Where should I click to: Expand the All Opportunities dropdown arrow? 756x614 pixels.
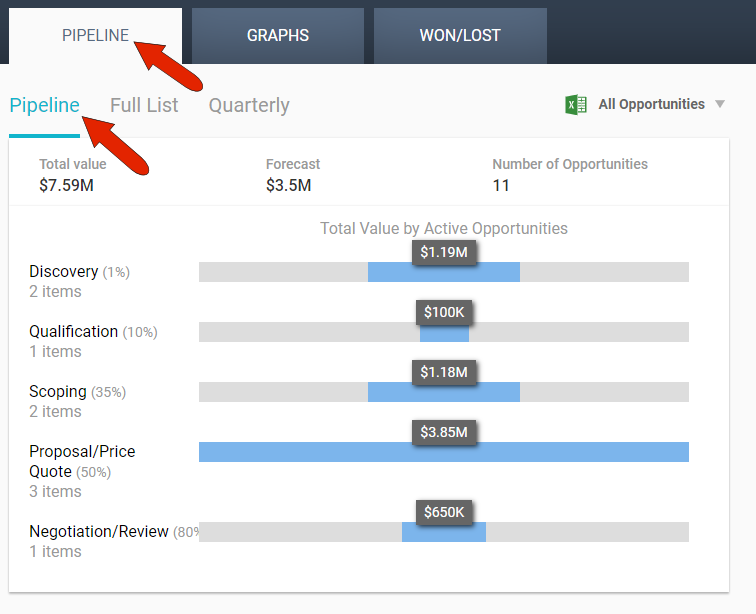click(x=720, y=104)
